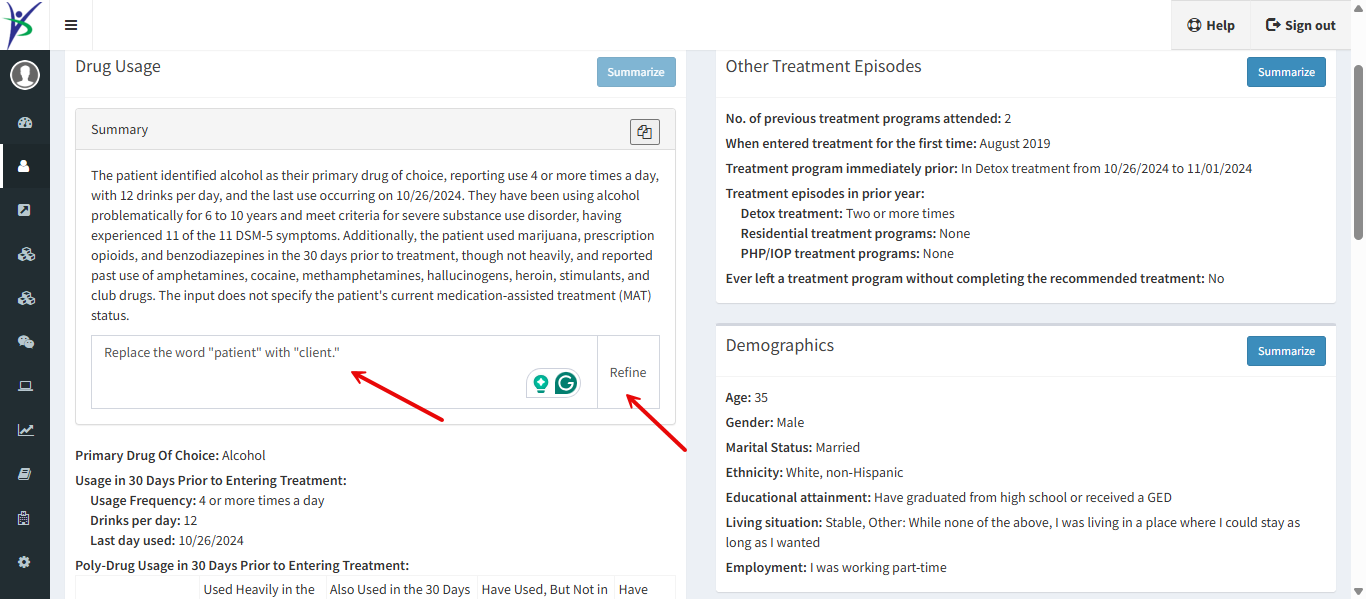Click the Summary panel heading

(120, 130)
